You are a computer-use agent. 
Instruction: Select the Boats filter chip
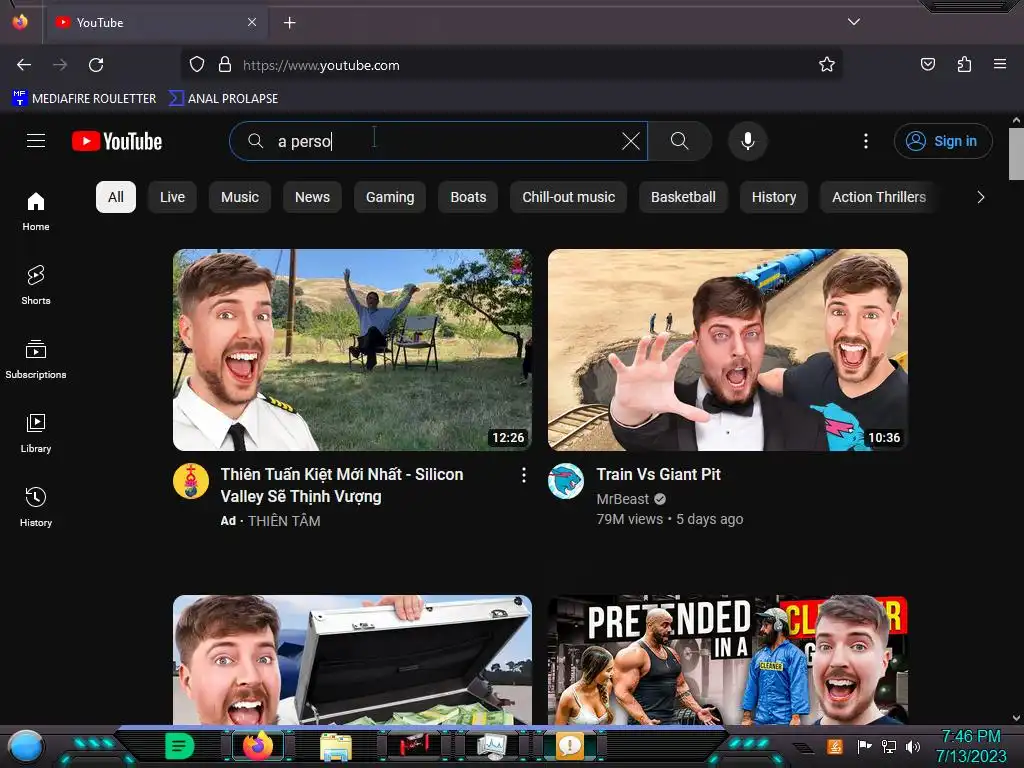click(468, 197)
